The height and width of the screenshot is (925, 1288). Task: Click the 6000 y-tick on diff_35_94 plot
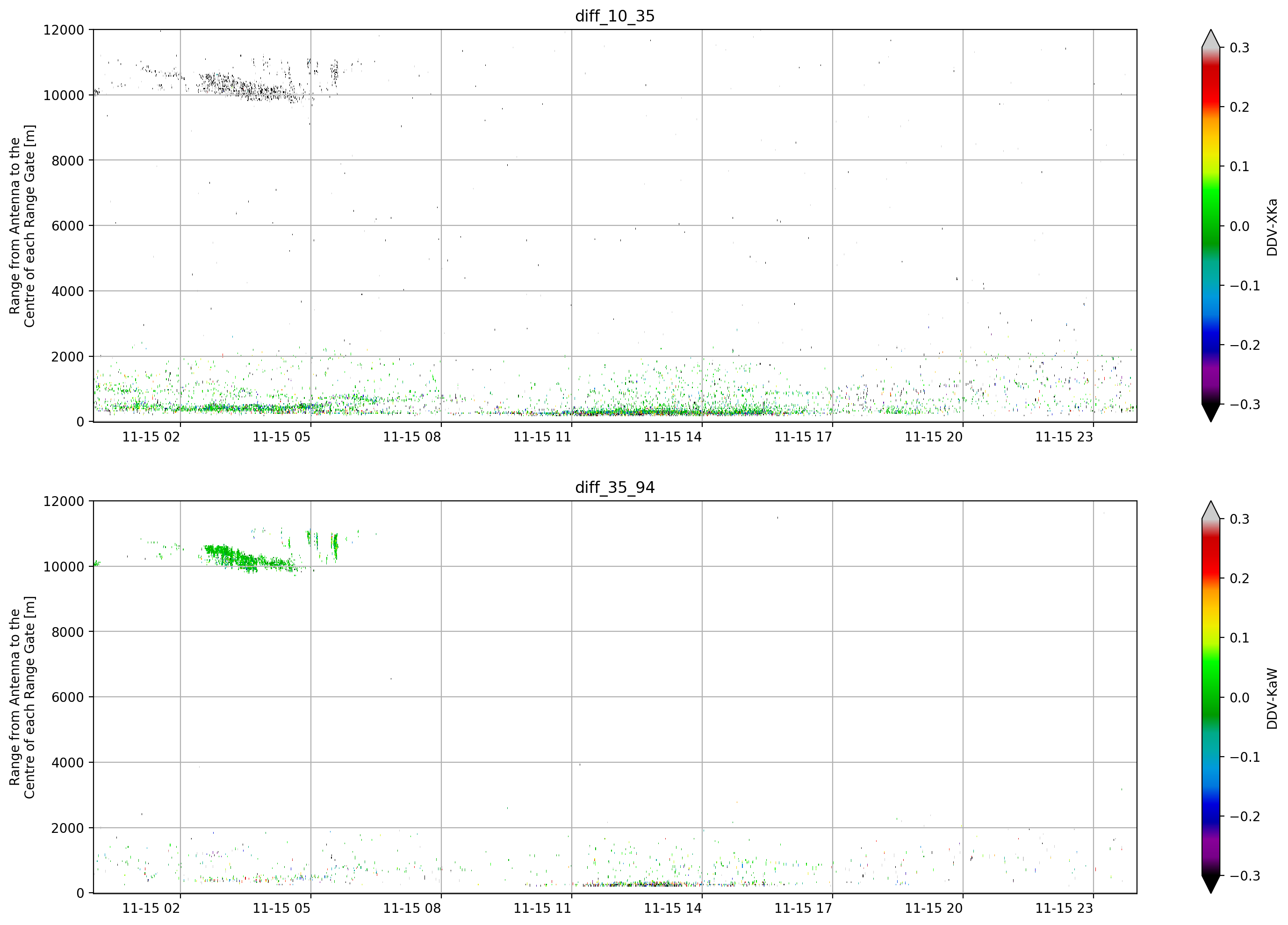point(68,697)
